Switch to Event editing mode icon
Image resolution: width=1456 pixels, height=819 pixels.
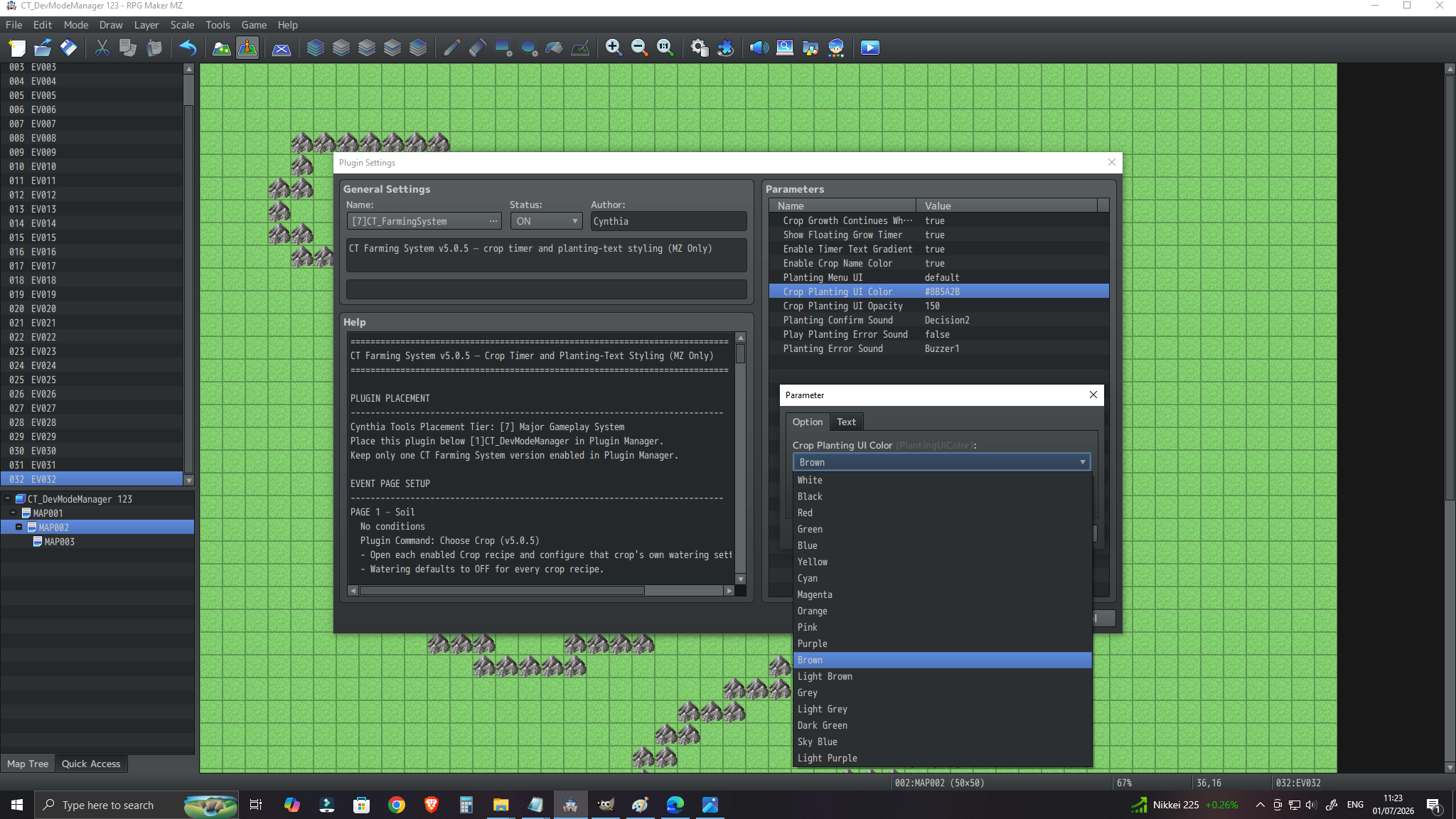pos(247,48)
